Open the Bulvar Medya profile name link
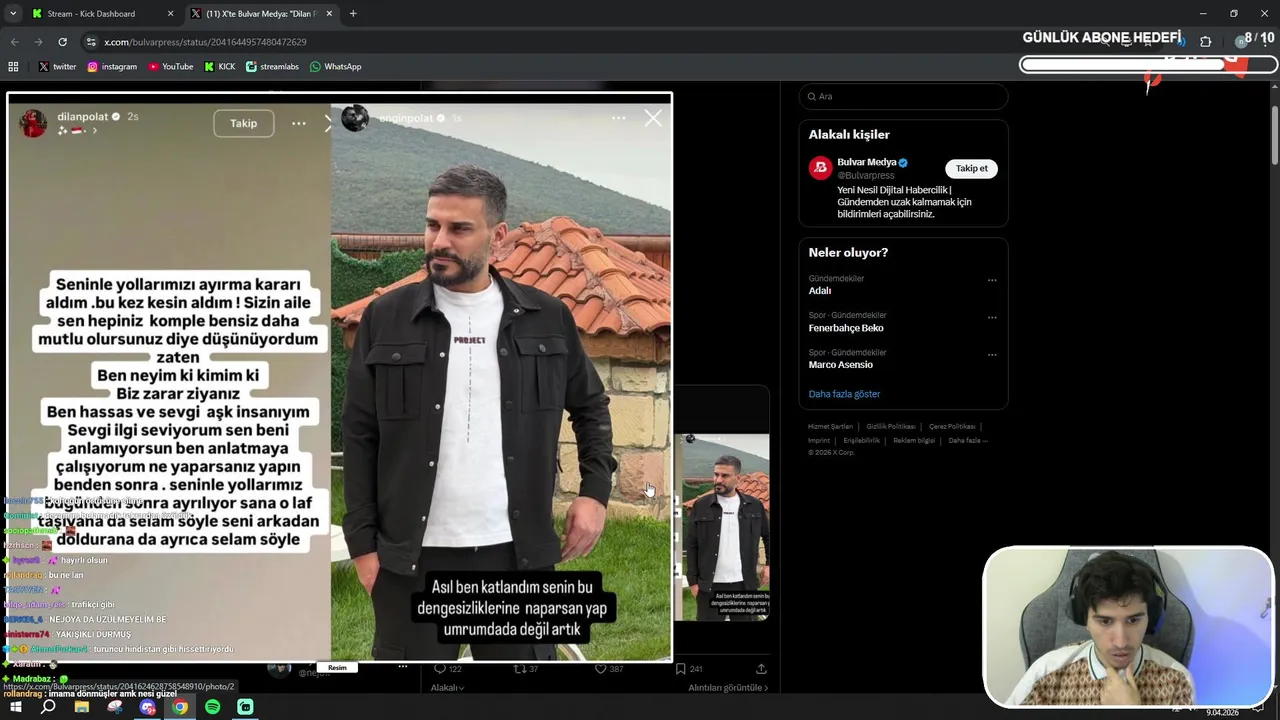Viewport: 1280px width, 720px height. pyautogui.click(x=866, y=162)
